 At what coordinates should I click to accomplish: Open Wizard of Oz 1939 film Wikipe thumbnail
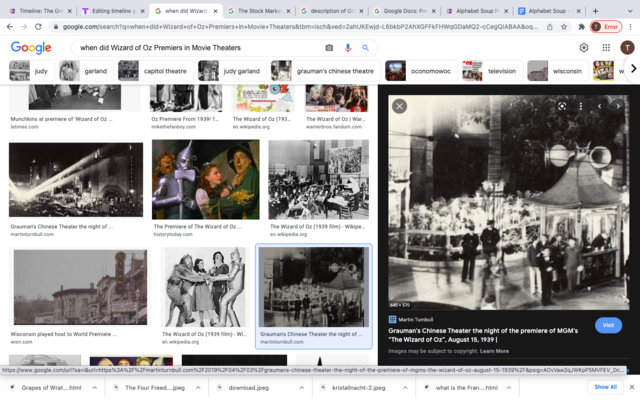tap(318, 180)
